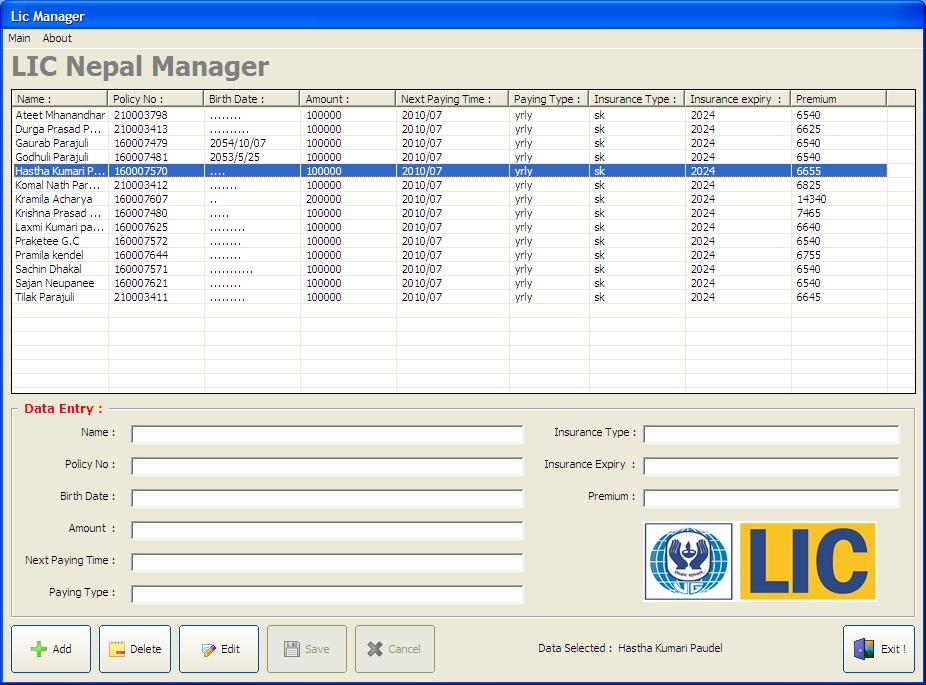Select the Krishna Prasad ... row
This screenshot has width=926, height=685.
coord(450,213)
